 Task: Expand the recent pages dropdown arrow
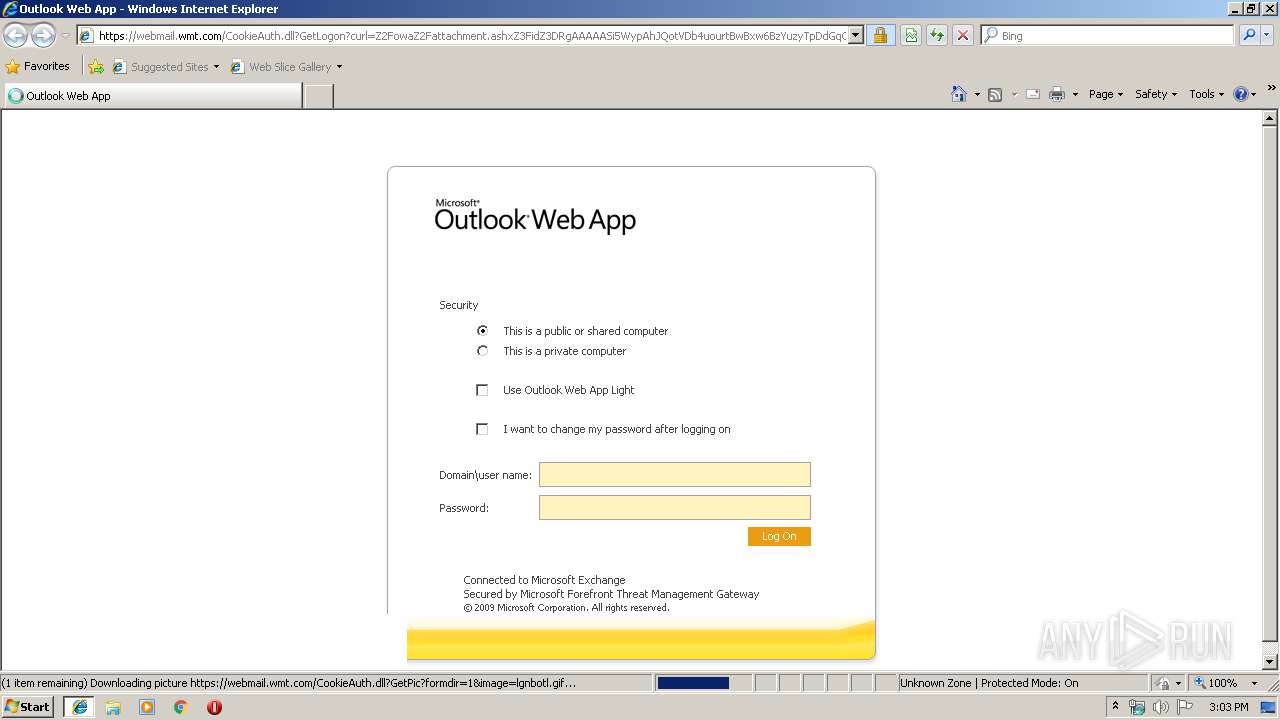[x=65, y=36]
